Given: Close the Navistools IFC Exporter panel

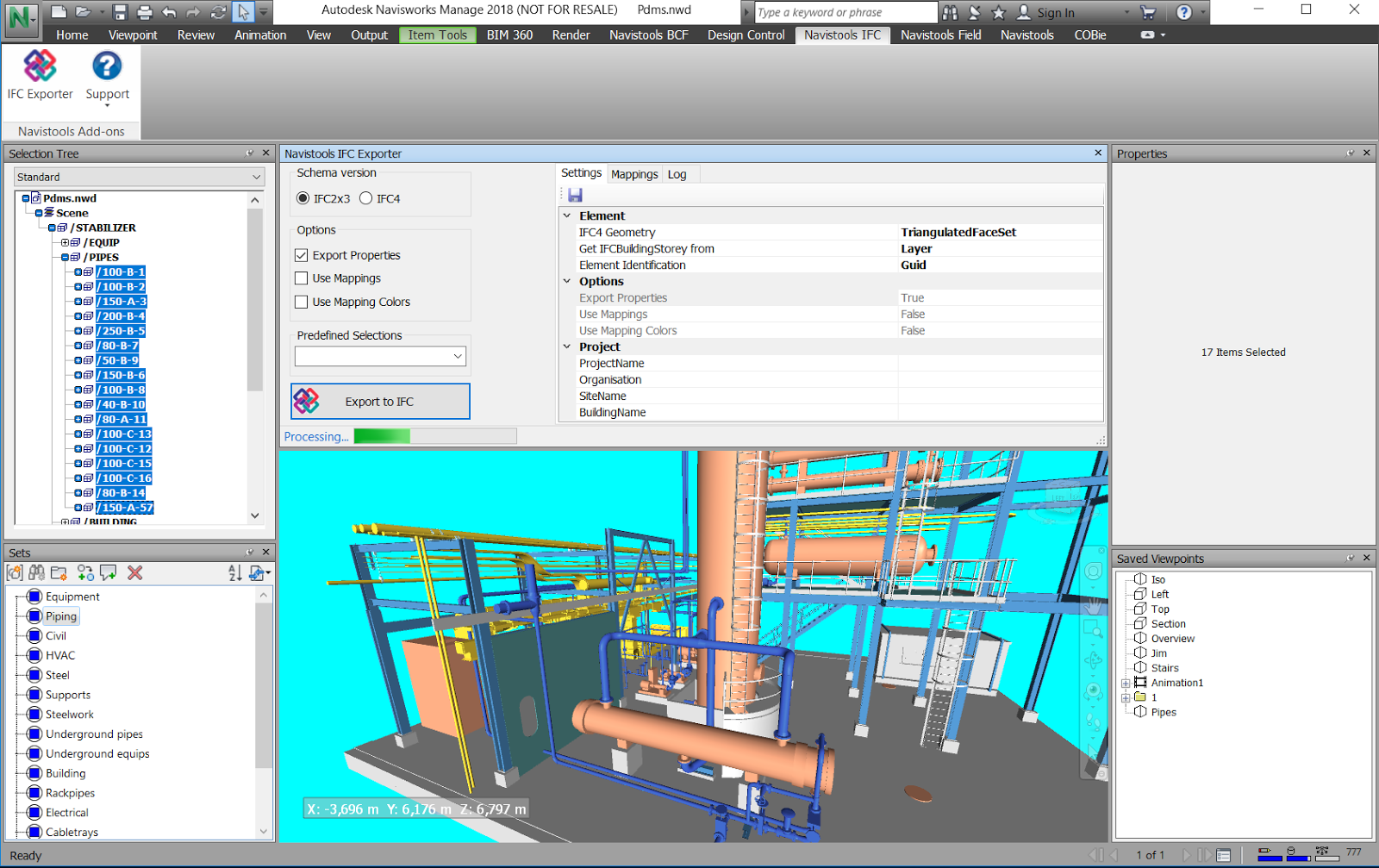Looking at the screenshot, I should (x=1098, y=153).
